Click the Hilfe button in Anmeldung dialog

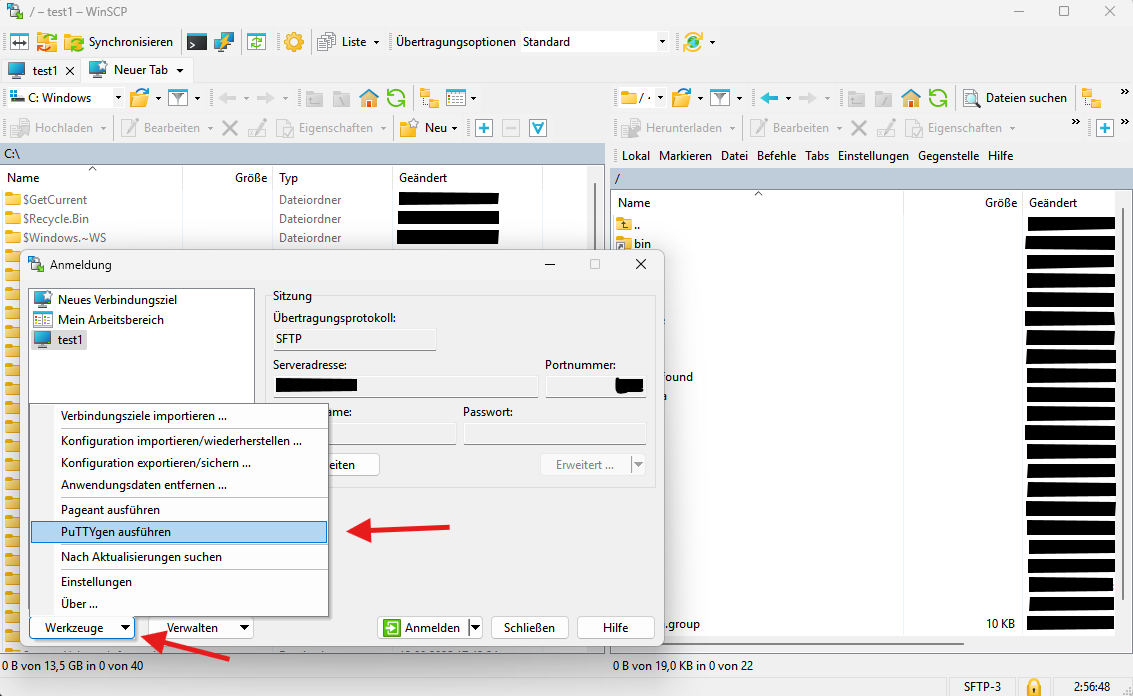pos(615,628)
